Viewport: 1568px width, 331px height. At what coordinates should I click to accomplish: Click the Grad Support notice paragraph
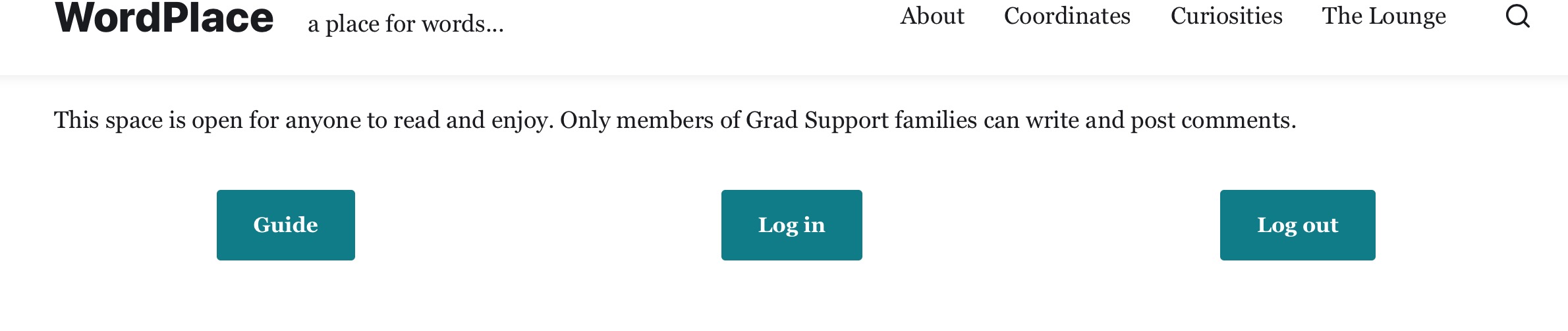coord(675,120)
